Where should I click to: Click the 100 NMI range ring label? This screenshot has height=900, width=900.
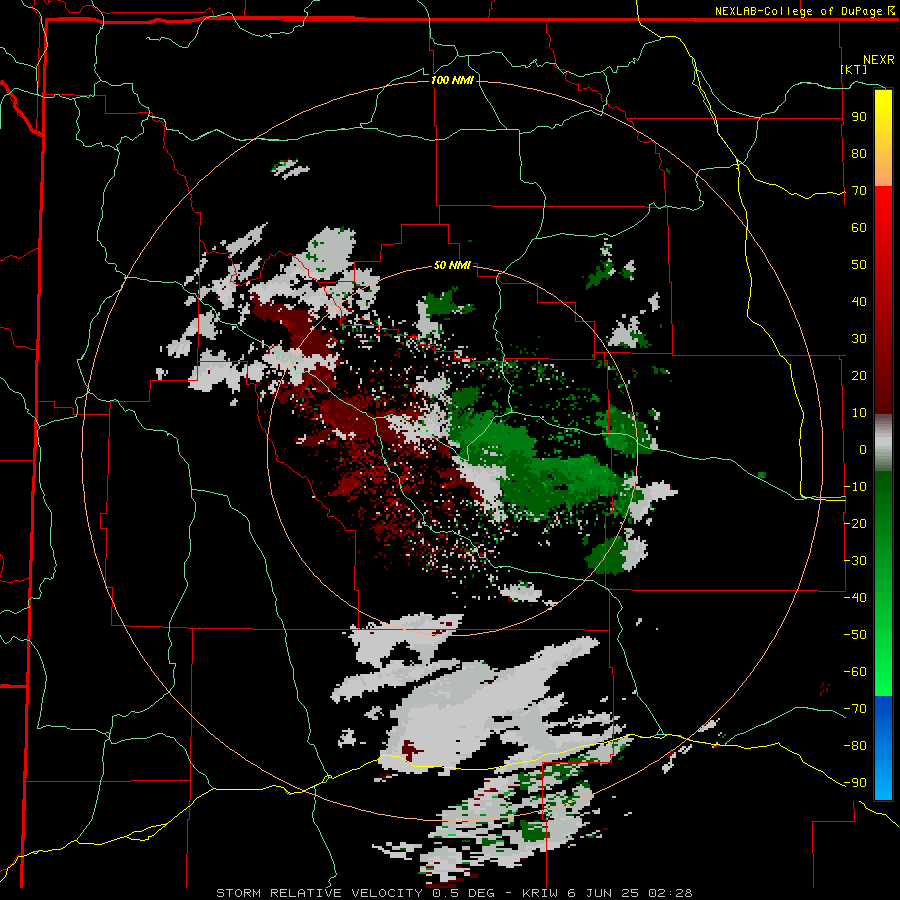pyautogui.click(x=452, y=80)
